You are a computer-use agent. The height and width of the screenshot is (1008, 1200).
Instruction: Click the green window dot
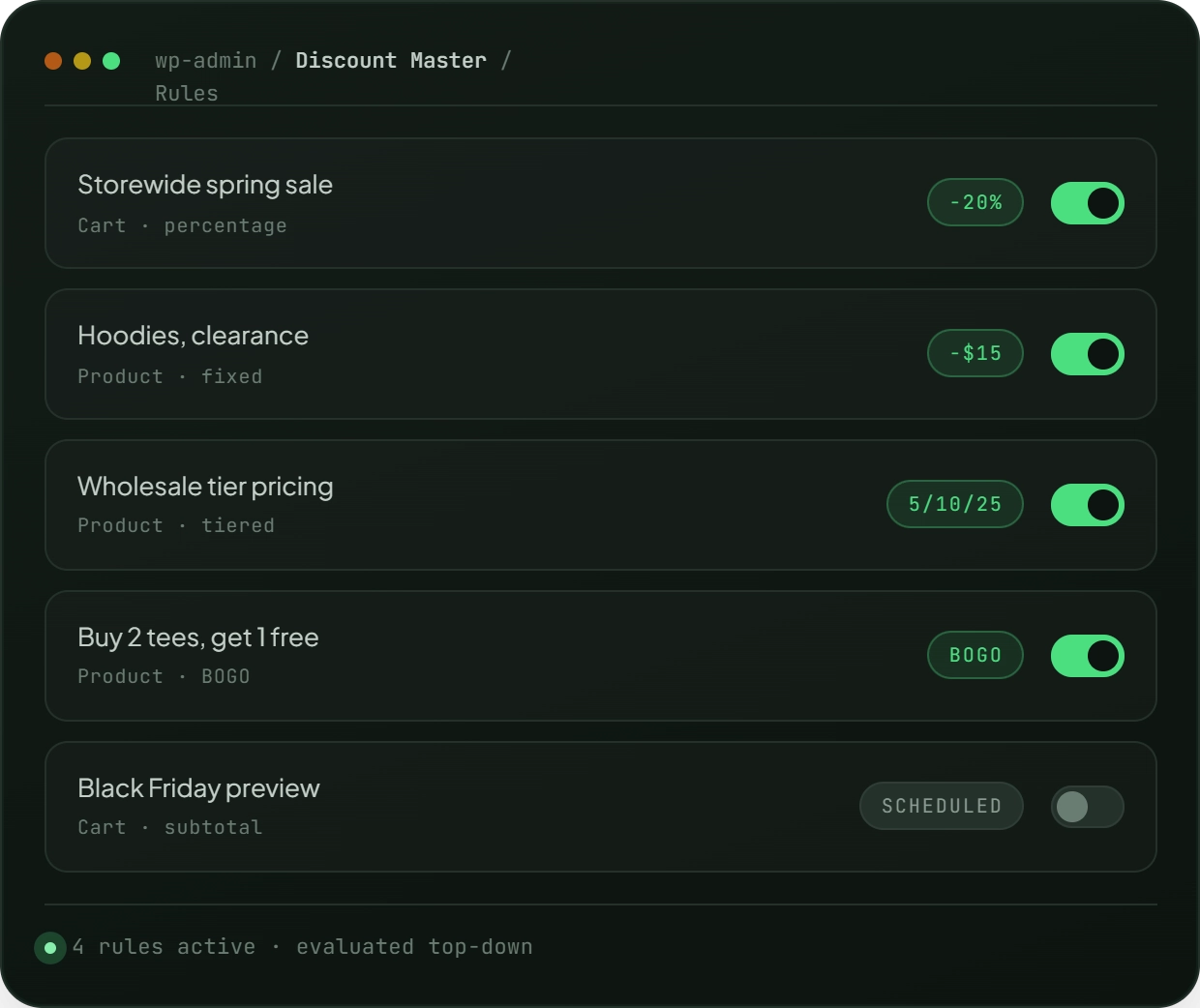[111, 61]
